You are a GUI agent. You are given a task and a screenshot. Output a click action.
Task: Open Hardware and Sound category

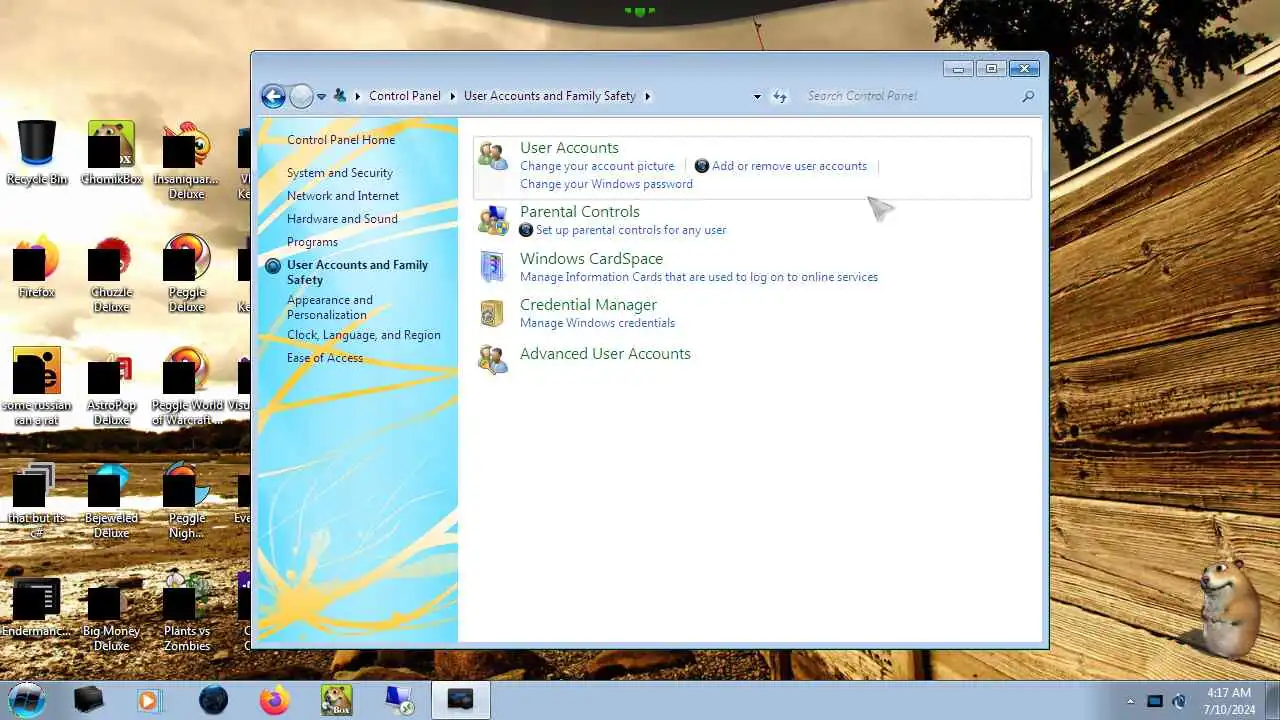tap(342, 219)
